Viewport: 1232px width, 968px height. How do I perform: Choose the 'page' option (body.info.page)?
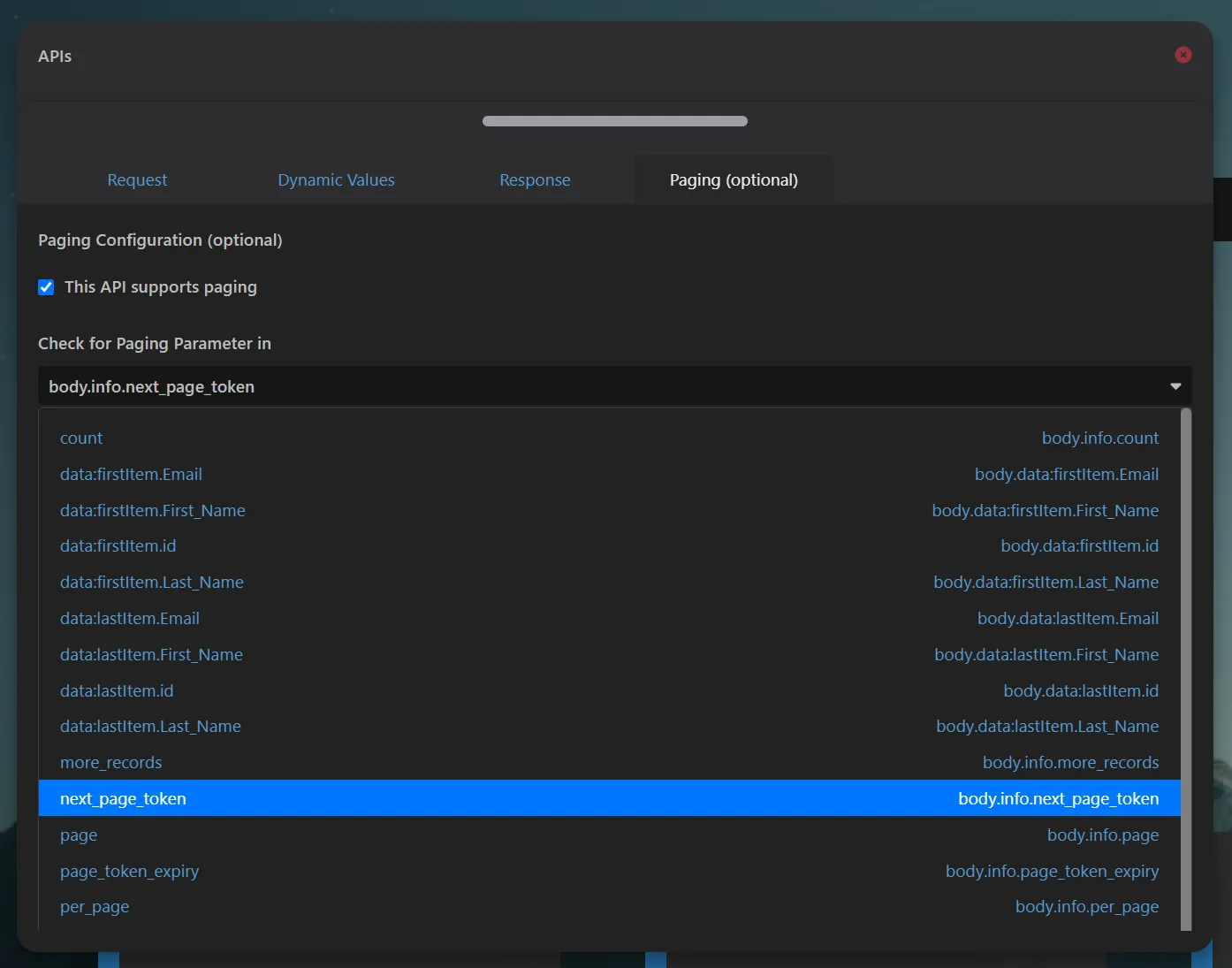click(610, 835)
